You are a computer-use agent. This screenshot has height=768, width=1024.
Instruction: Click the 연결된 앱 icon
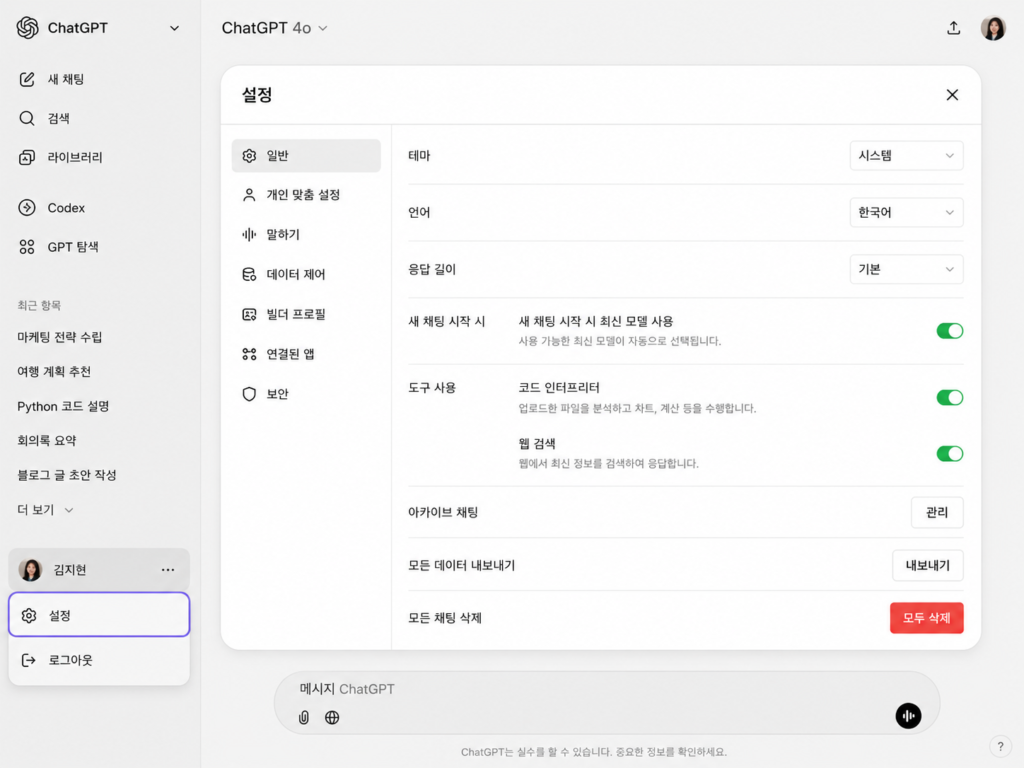pyautogui.click(x=249, y=354)
